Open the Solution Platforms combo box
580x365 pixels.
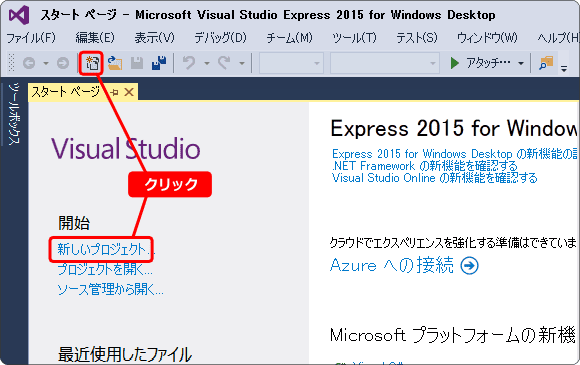(x=385, y=63)
